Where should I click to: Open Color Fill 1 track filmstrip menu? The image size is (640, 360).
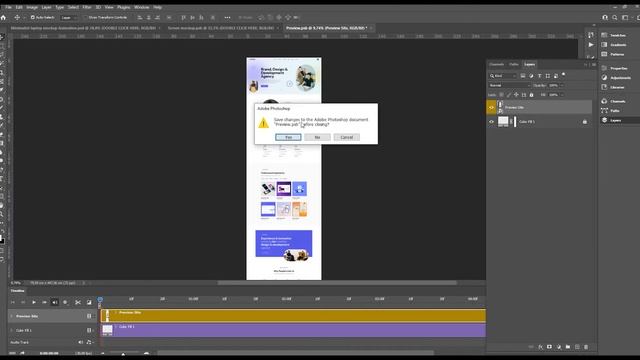coord(89,330)
